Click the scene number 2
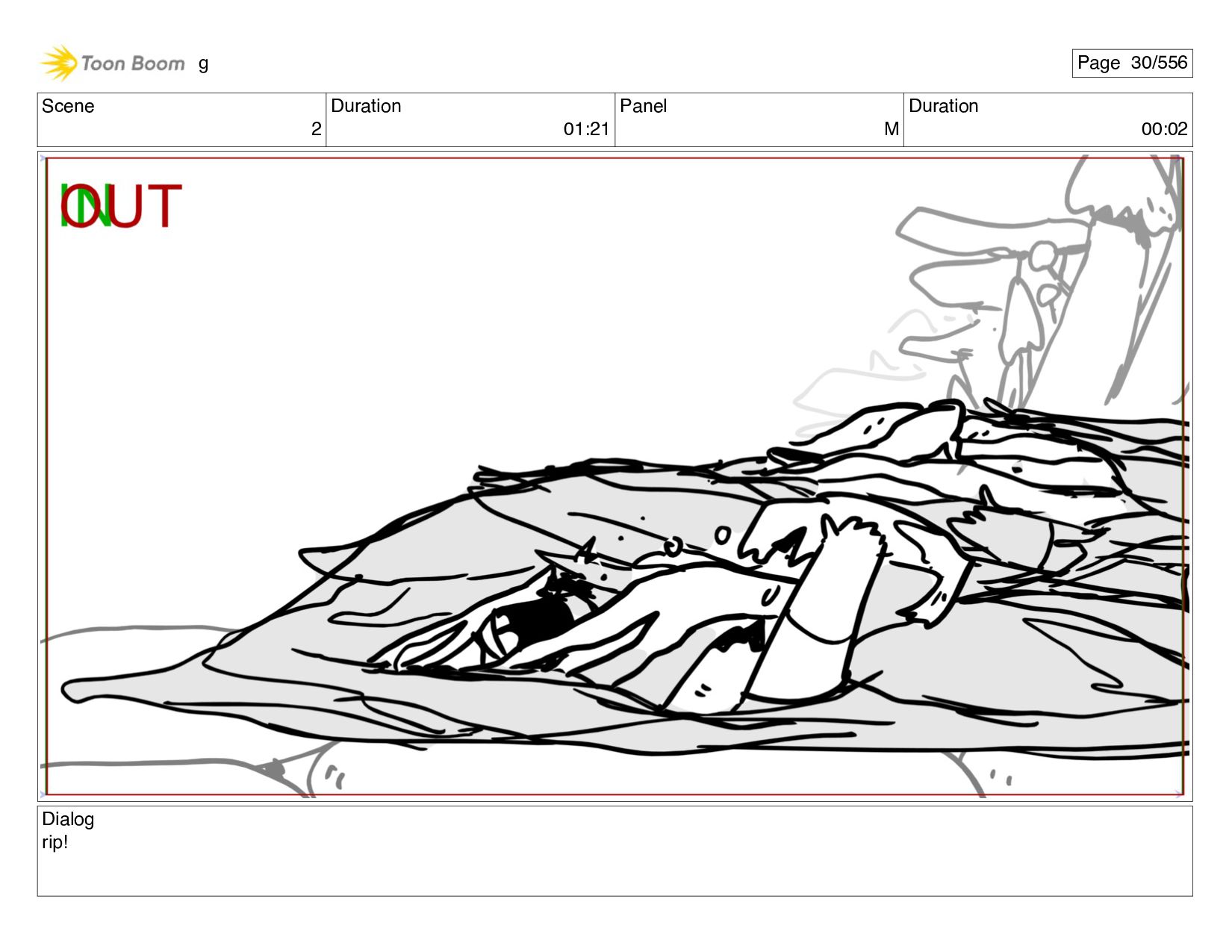 tap(316, 129)
